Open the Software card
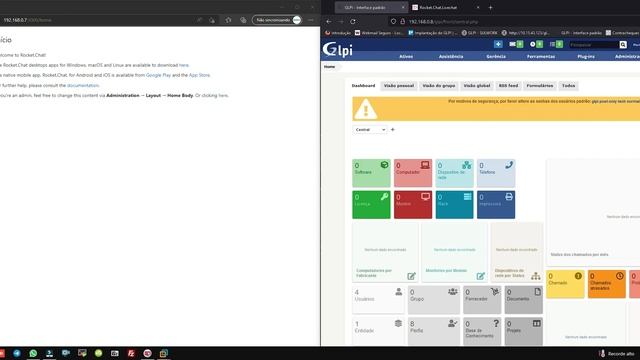 click(371, 173)
